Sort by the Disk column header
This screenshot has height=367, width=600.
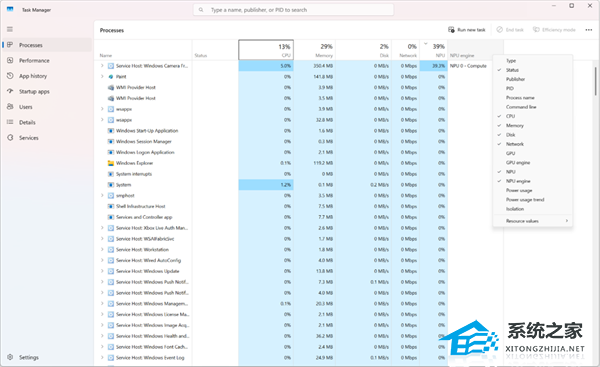pyautogui.click(x=364, y=50)
